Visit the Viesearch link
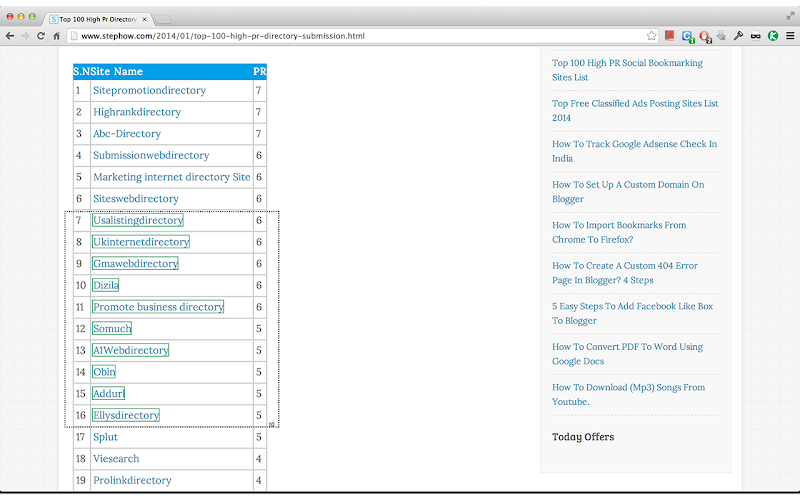 (x=116, y=459)
